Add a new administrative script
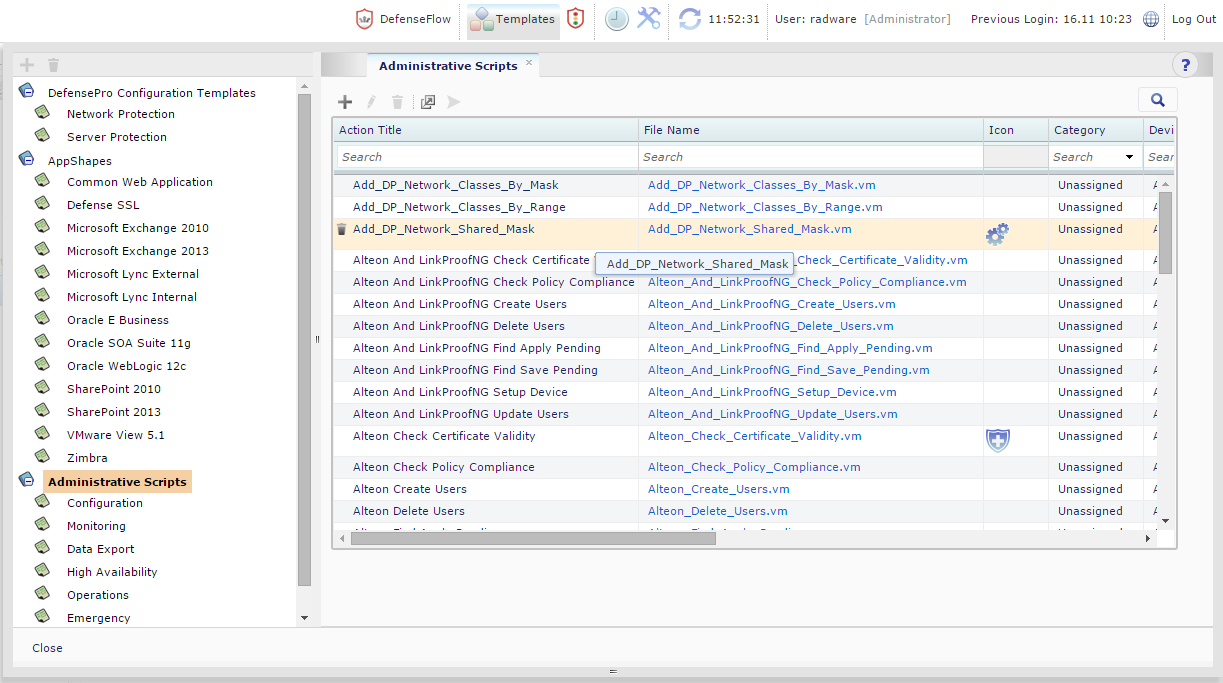The width and height of the screenshot is (1223, 683). [x=345, y=102]
